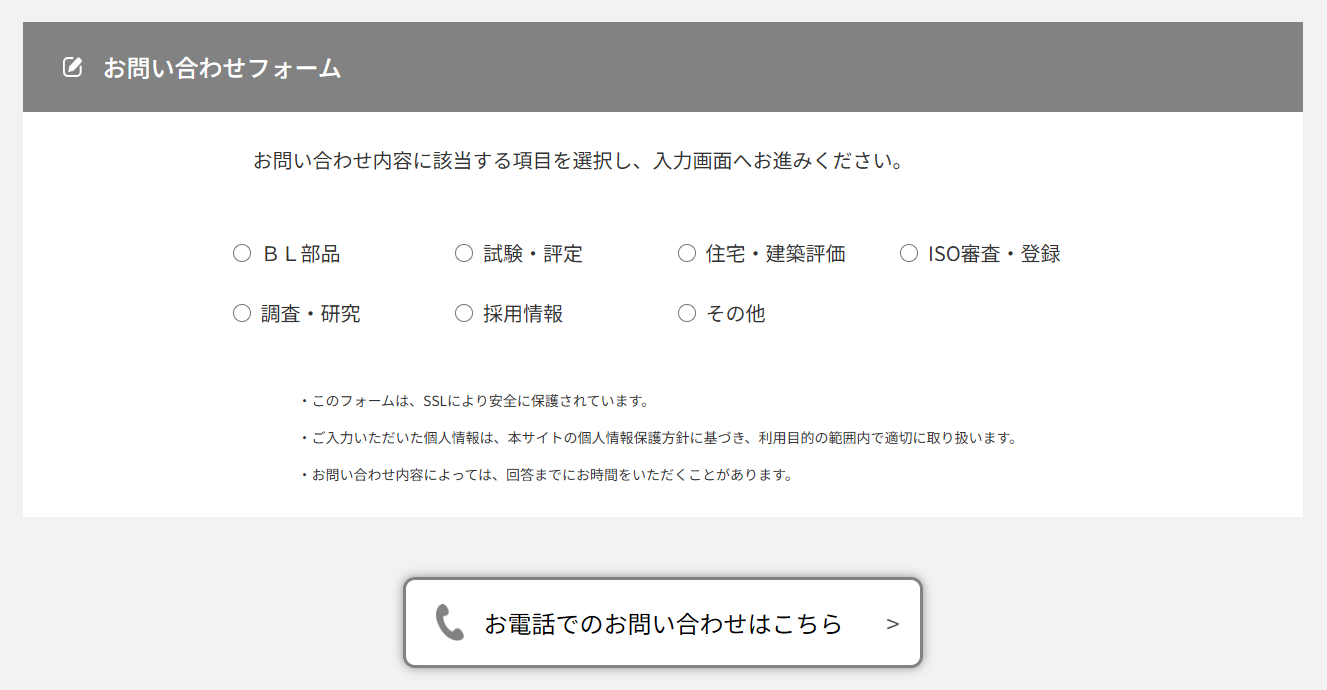
Task: Click the 住宅・建築評価 option label text
Action: pos(776,254)
